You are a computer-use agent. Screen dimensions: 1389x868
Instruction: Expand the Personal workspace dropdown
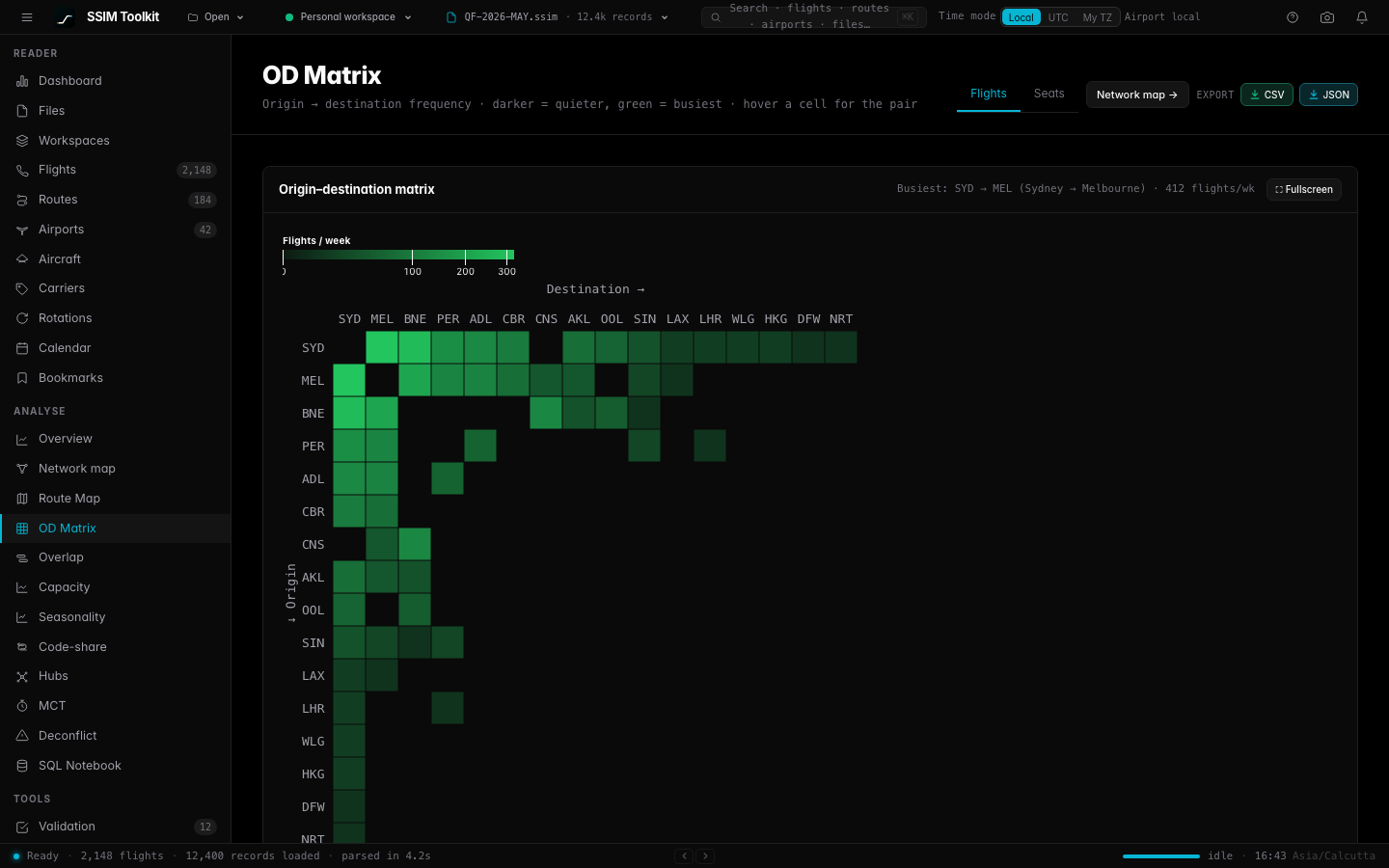click(348, 17)
